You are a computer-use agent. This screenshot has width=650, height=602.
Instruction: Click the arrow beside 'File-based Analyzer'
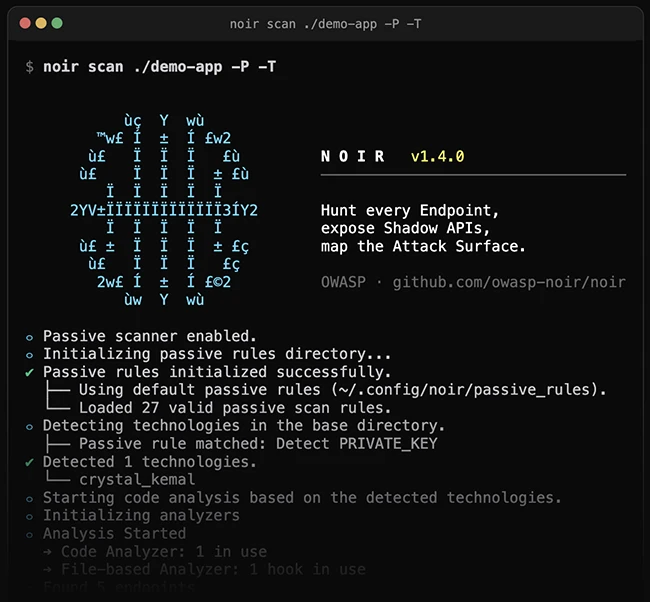pos(47,570)
